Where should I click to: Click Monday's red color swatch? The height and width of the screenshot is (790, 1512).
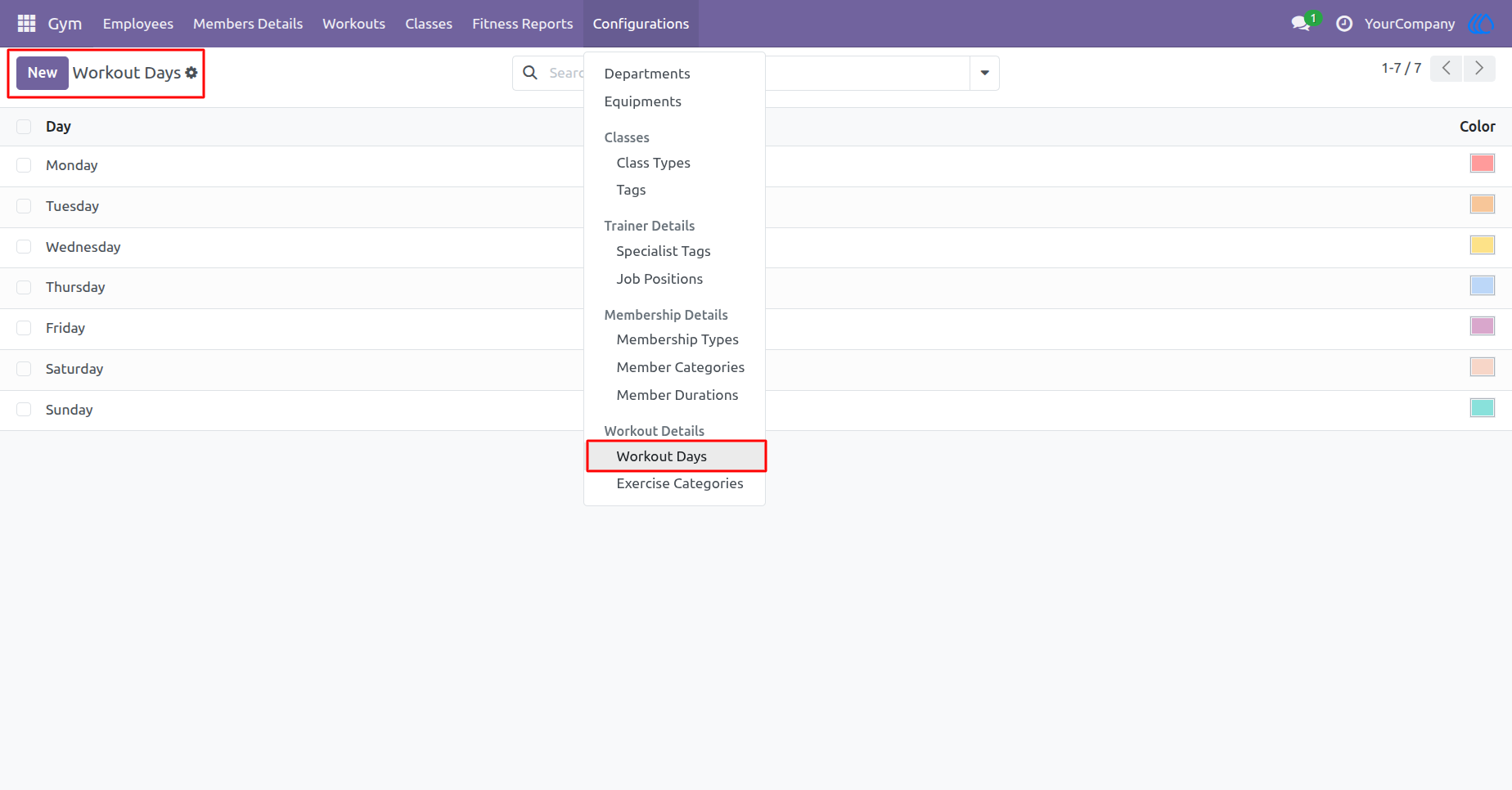[x=1482, y=164]
